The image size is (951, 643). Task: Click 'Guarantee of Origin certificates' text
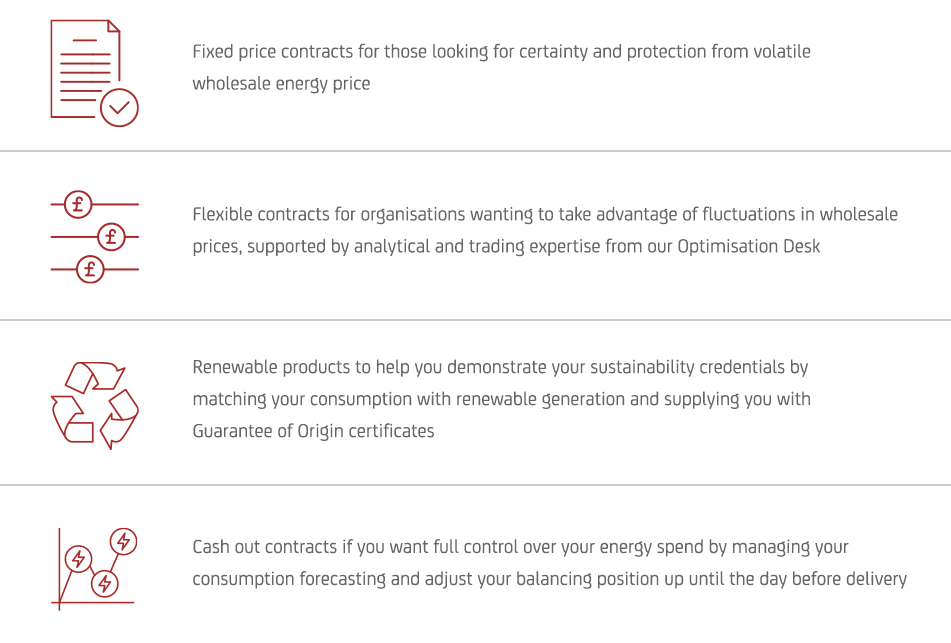coord(313,431)
